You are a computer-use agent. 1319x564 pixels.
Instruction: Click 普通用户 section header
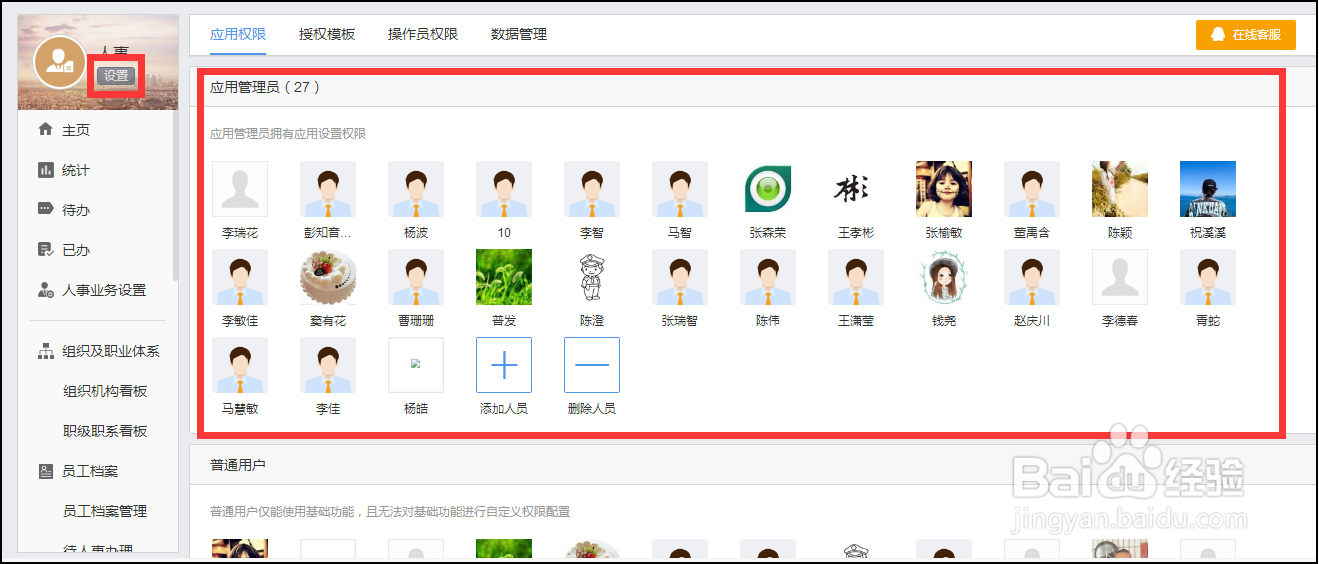pos(238,465)
